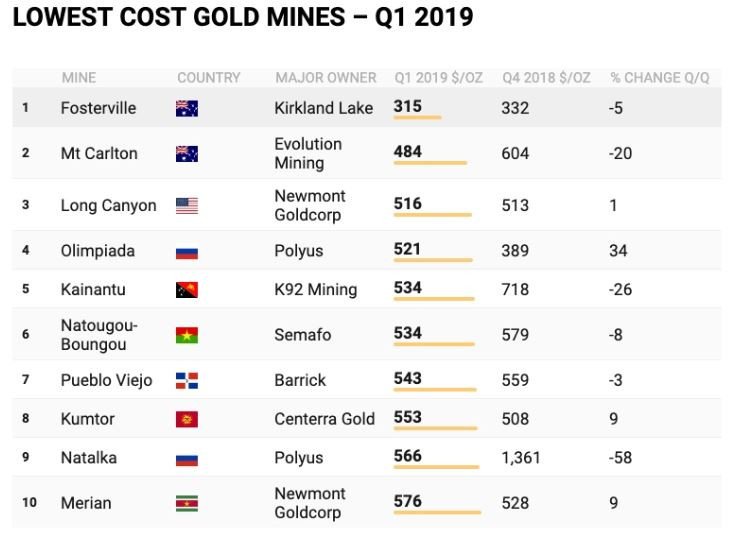
Task: Open the Fosterville mine name
Action: [x=98, y=109]
